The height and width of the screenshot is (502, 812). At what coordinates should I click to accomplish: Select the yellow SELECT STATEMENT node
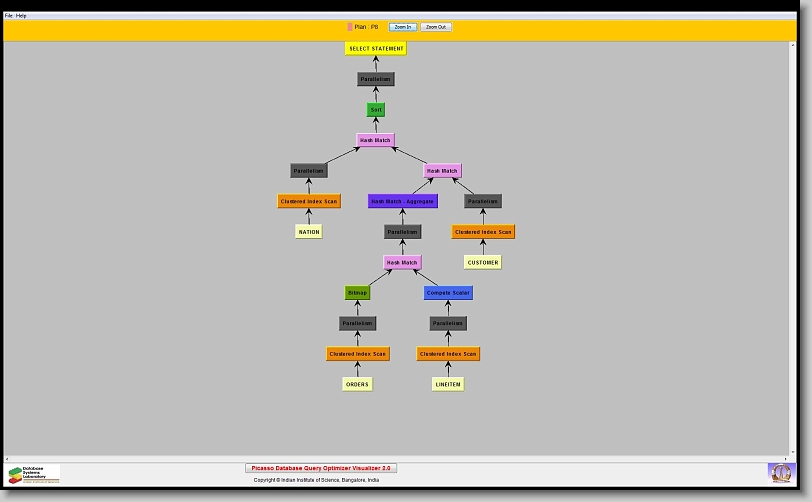(376, 48)
